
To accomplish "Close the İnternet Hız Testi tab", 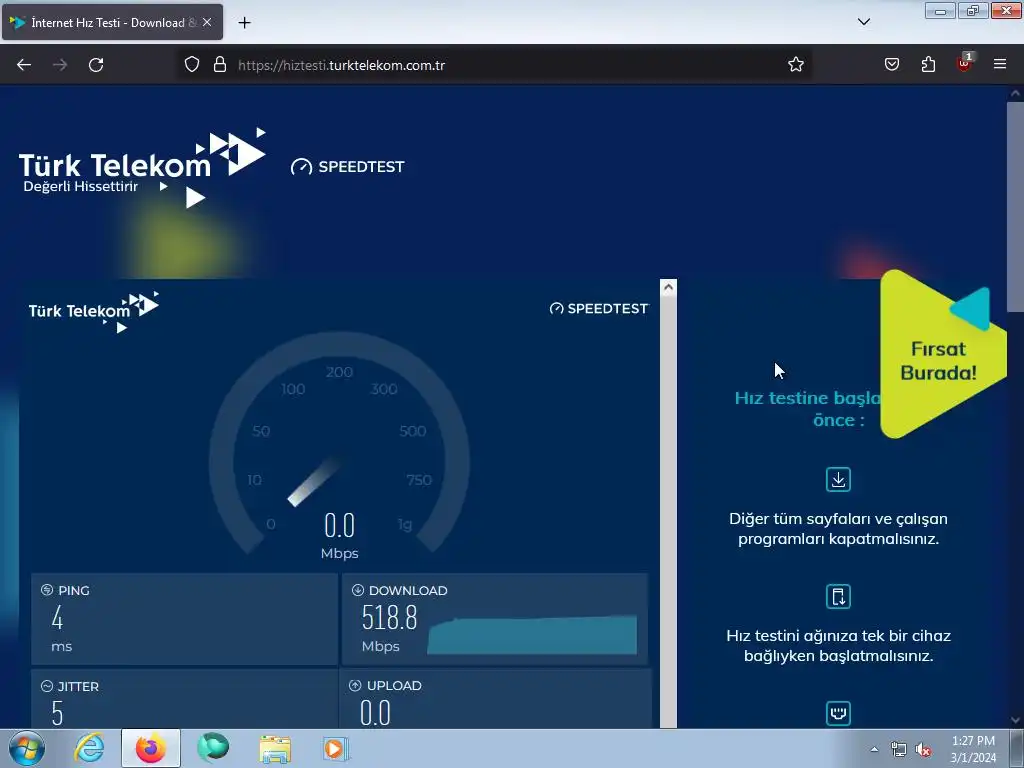I will click(x=207, y=22).
